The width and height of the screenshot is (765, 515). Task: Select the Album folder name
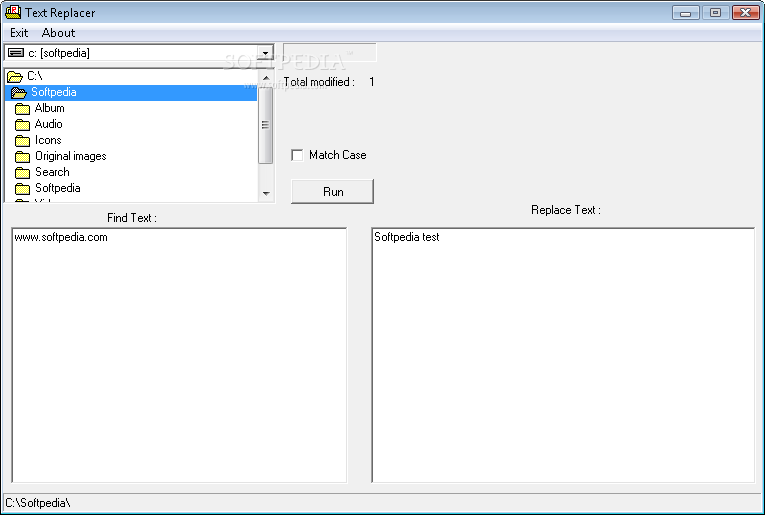coord(49,108)
